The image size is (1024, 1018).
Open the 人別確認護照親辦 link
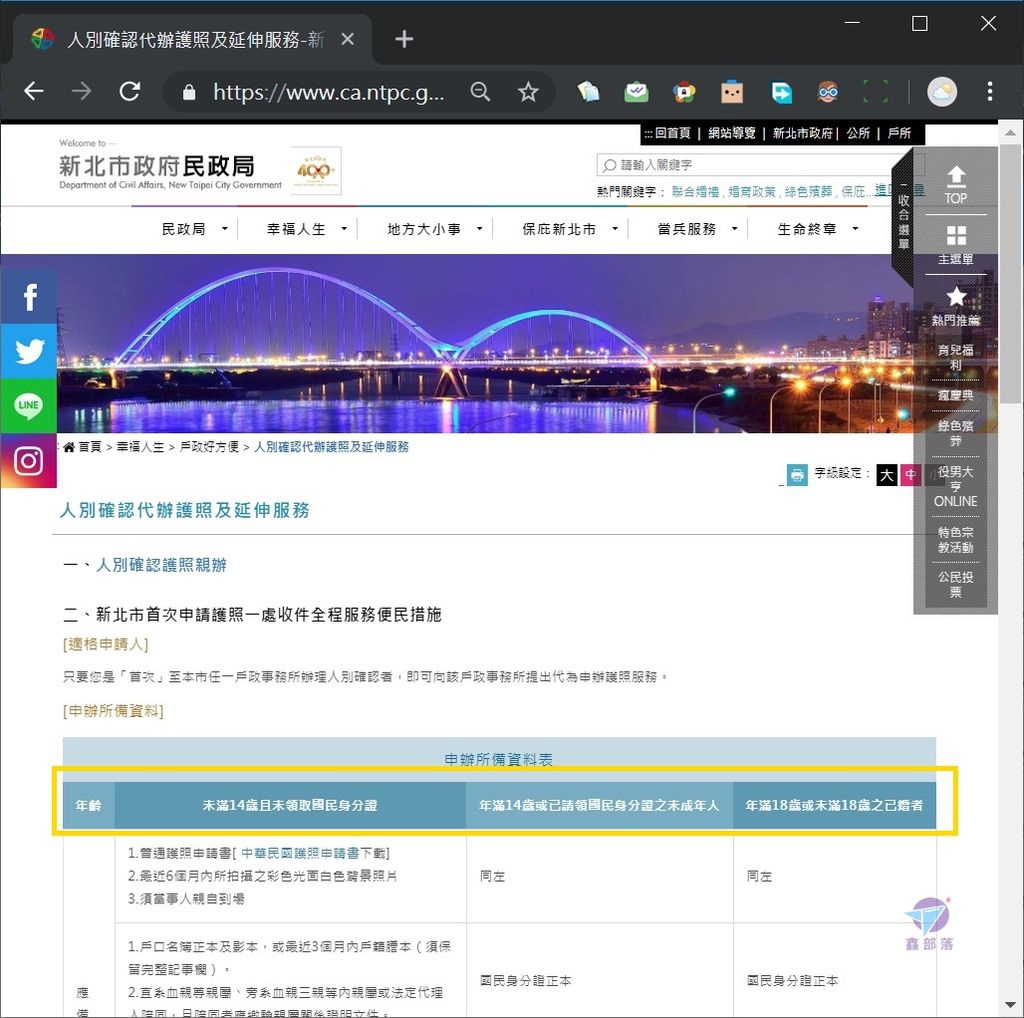tap(161, 565)
